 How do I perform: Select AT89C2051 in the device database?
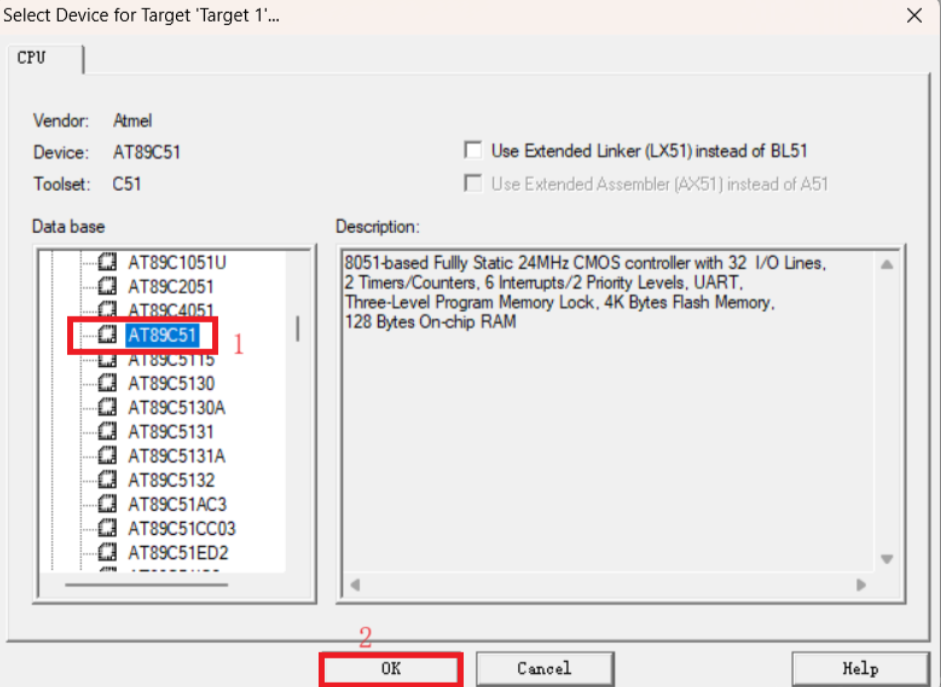pyautogui.click(x=170, y=287)
